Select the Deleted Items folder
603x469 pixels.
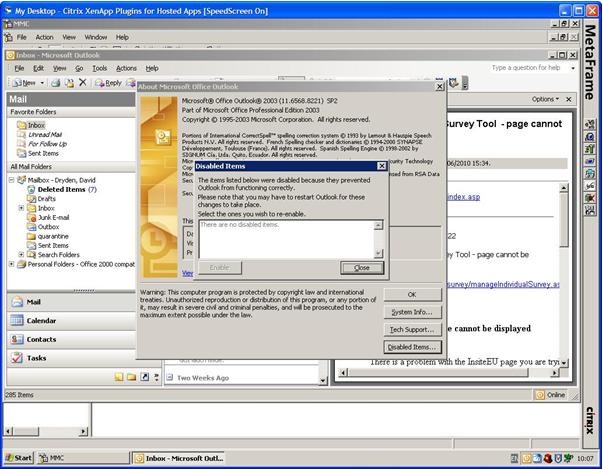pos(62,189)
